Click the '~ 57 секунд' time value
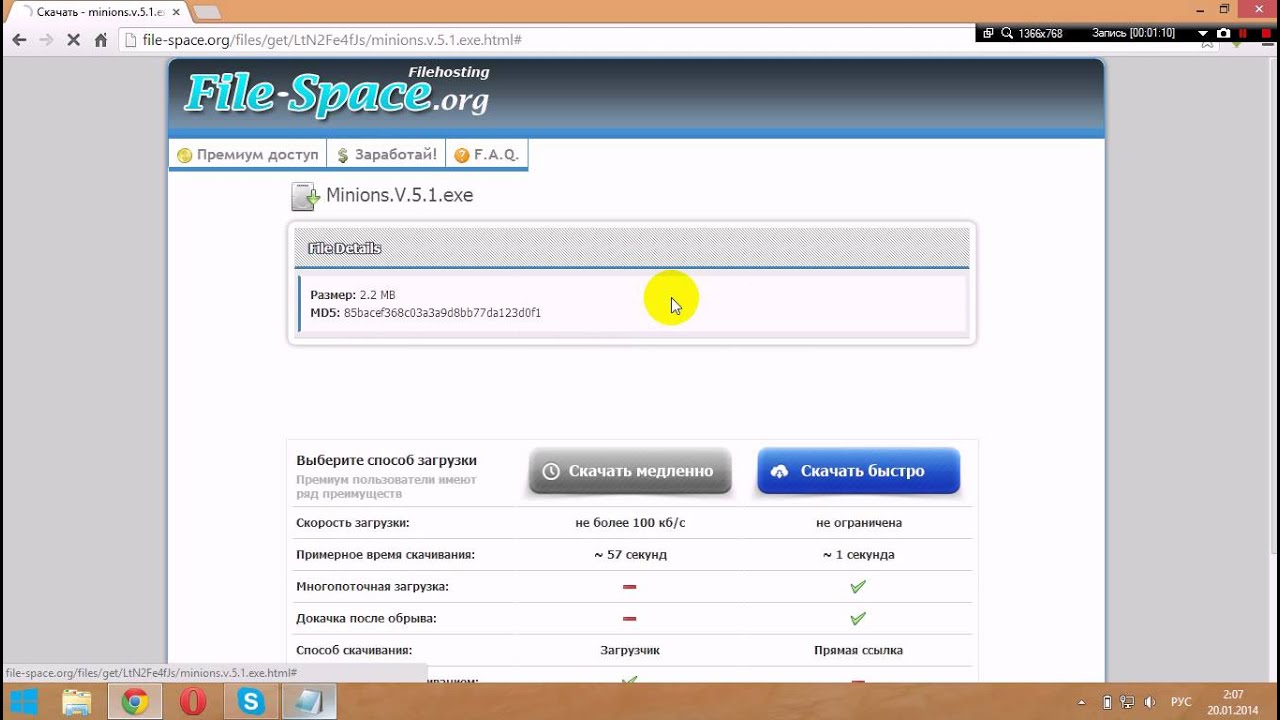Image resolution: width=1280 pixels, height=720 pixels. (x=630, y=554)
